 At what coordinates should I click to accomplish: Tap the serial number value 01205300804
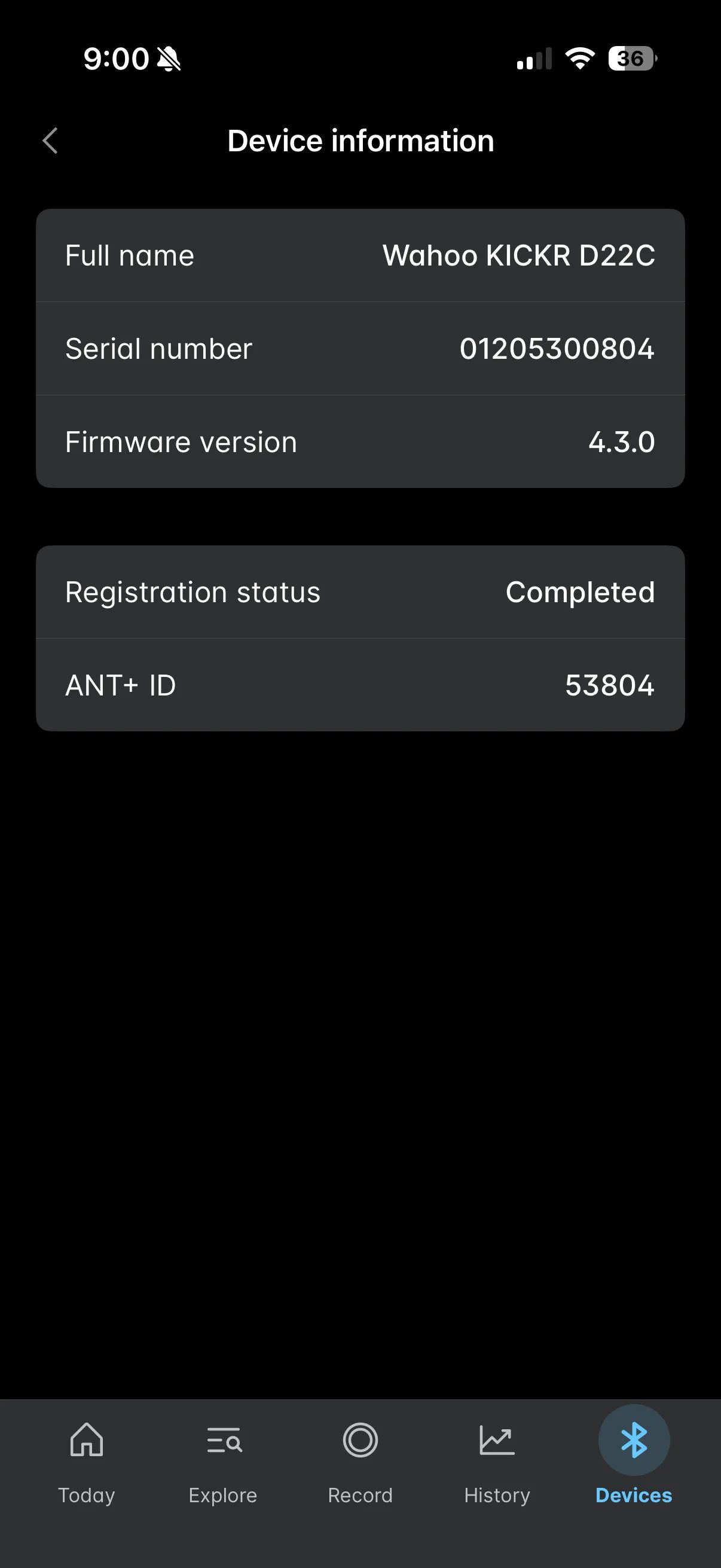pos(557,349)
